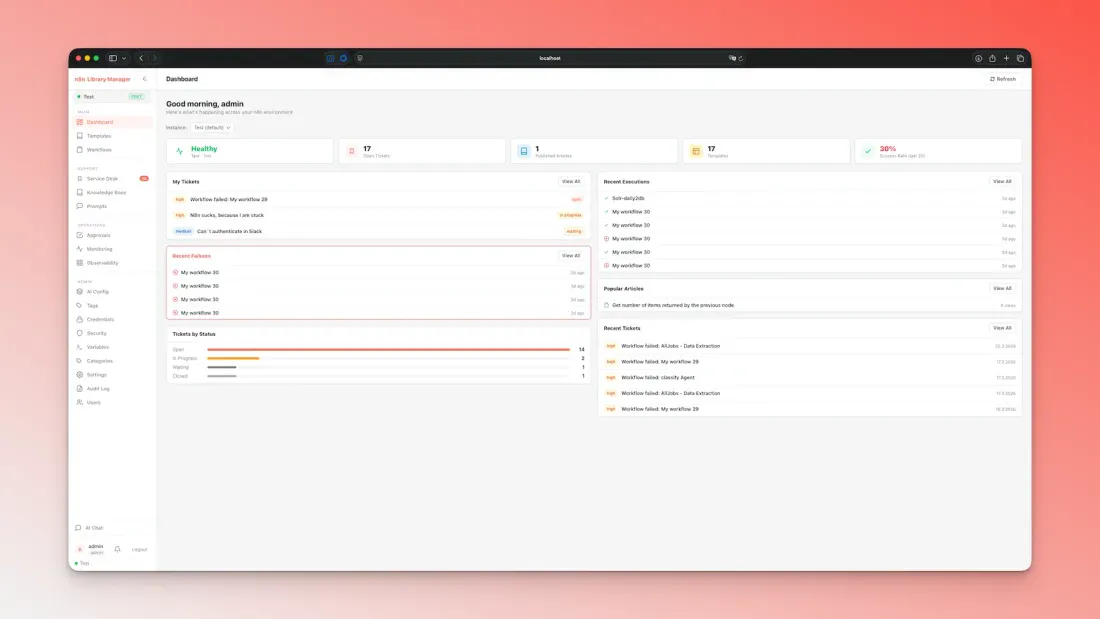Image resolution: width=1100 pixels, height=619 pixels.
Task: Expand the Safari sidebar options chevron
Action: (123, 58)
